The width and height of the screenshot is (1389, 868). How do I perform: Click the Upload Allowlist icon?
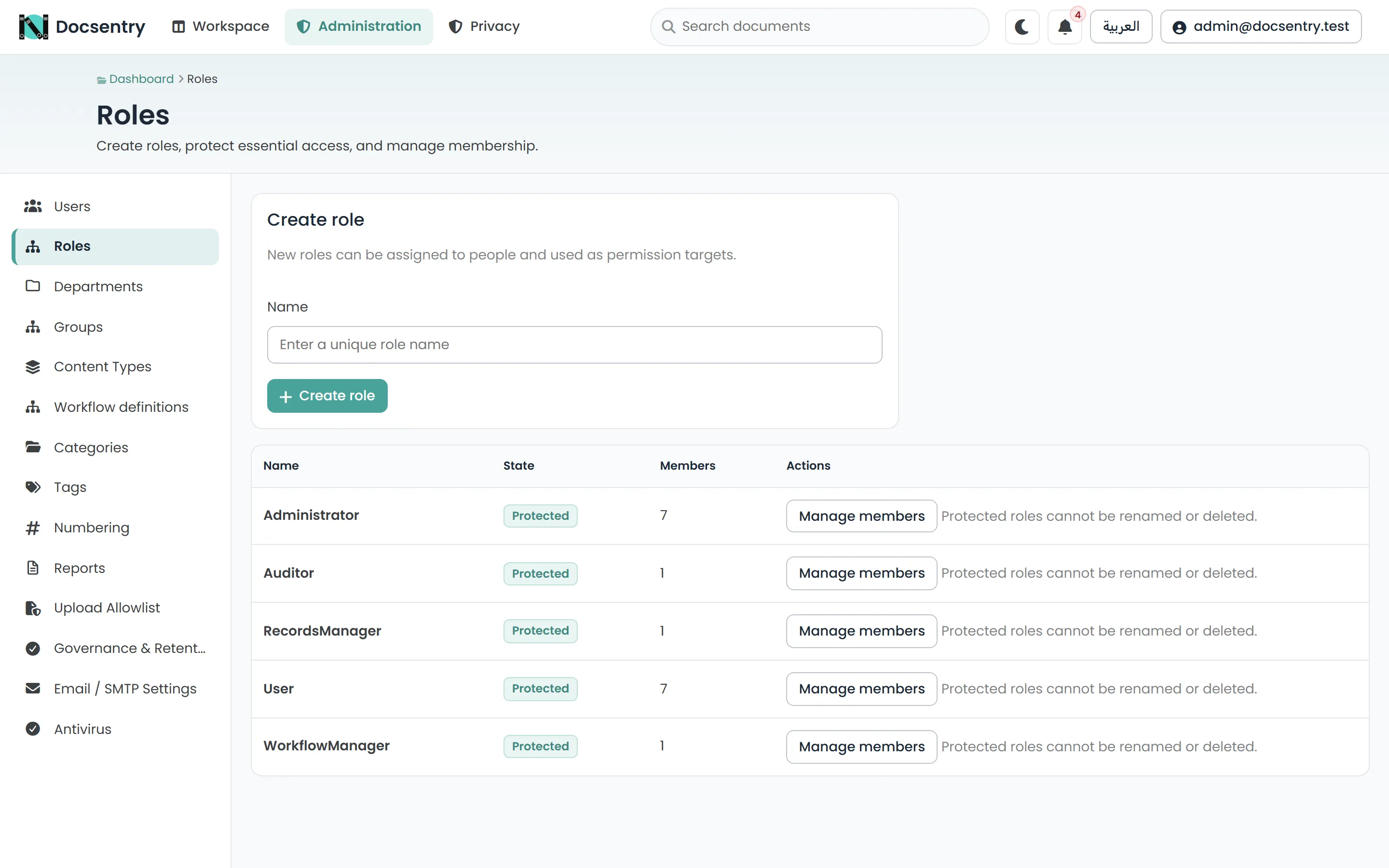[x=33, y=608]
